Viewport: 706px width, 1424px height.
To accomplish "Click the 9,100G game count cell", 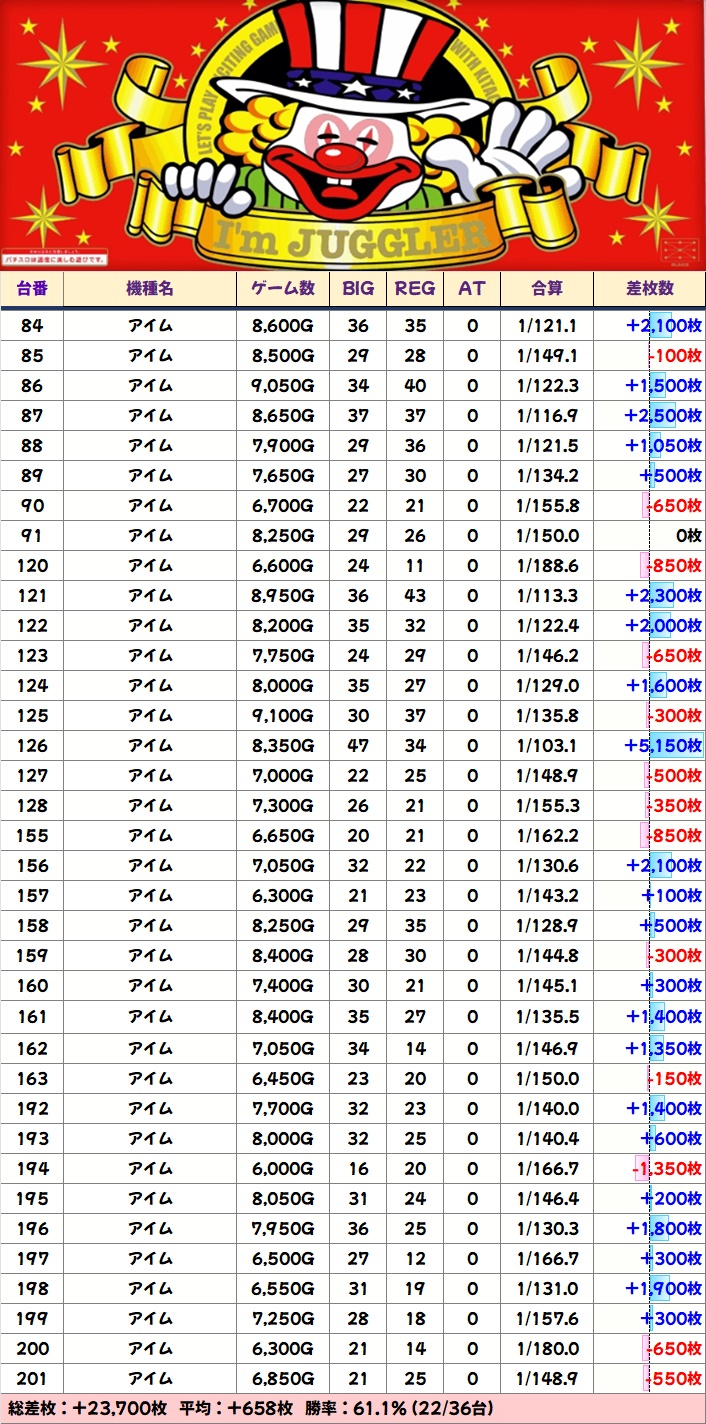I will pos(283,716).
